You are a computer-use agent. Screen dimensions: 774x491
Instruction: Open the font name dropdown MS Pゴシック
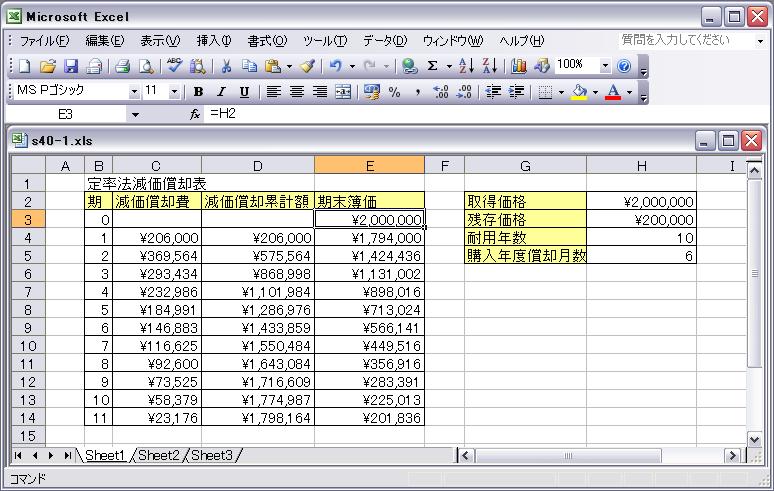(x=134, y=92)
